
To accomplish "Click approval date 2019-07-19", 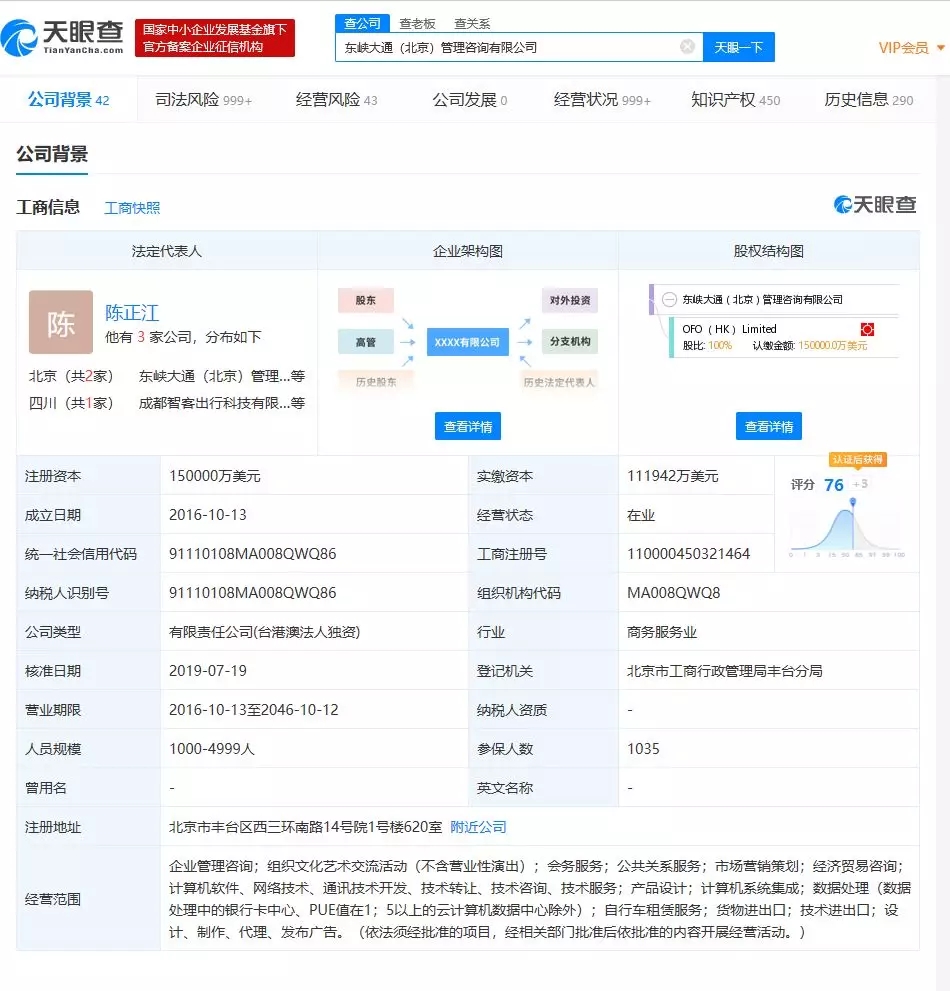I will 208,671.
